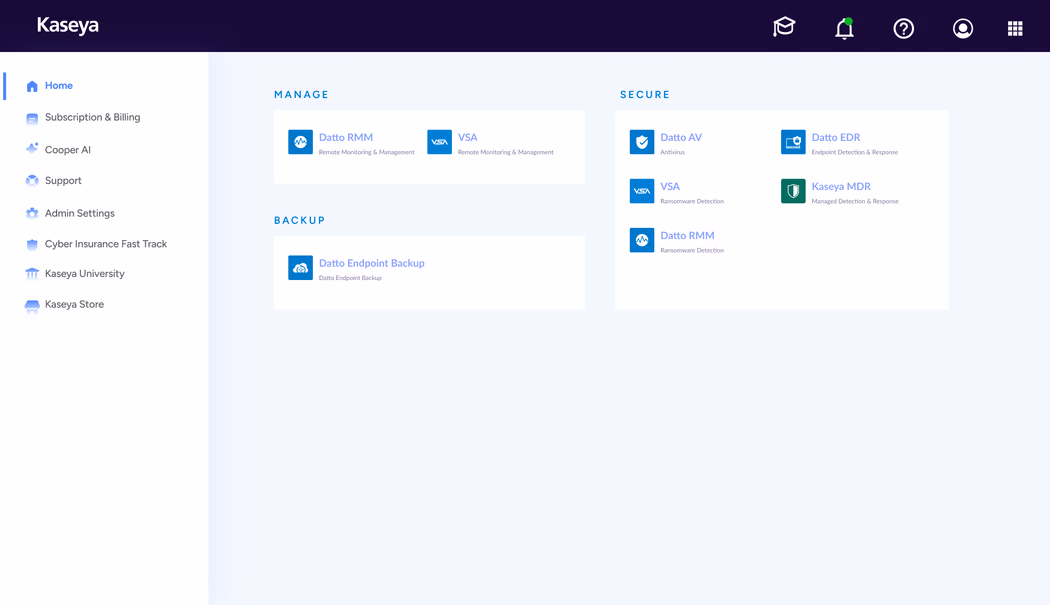Click the Datto Endpoint Backup cloud icon
1050x605 pixels.
(301, 268)
